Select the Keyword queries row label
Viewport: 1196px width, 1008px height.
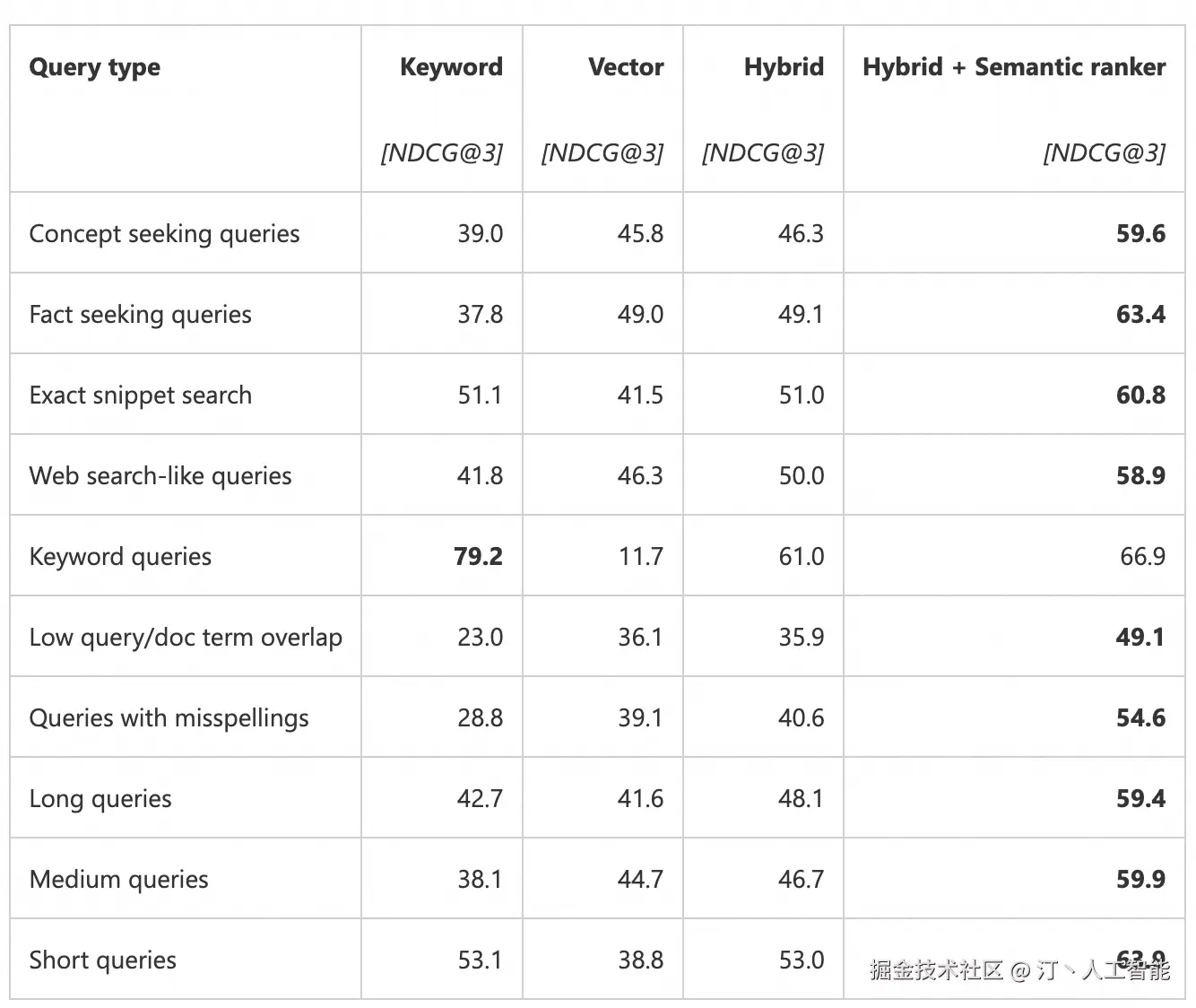click(x=120, y=557)
